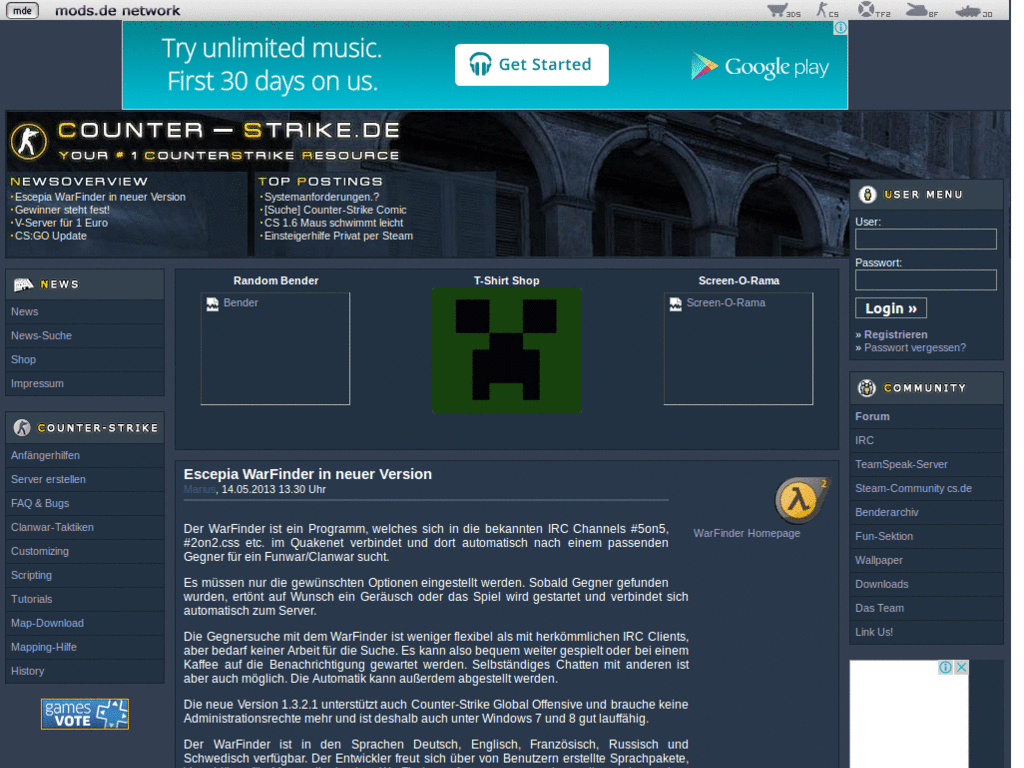This screenshot has width=1024, height=768.
Task: Open the CS game icon in top bar
Action: (x=827, y=10)
